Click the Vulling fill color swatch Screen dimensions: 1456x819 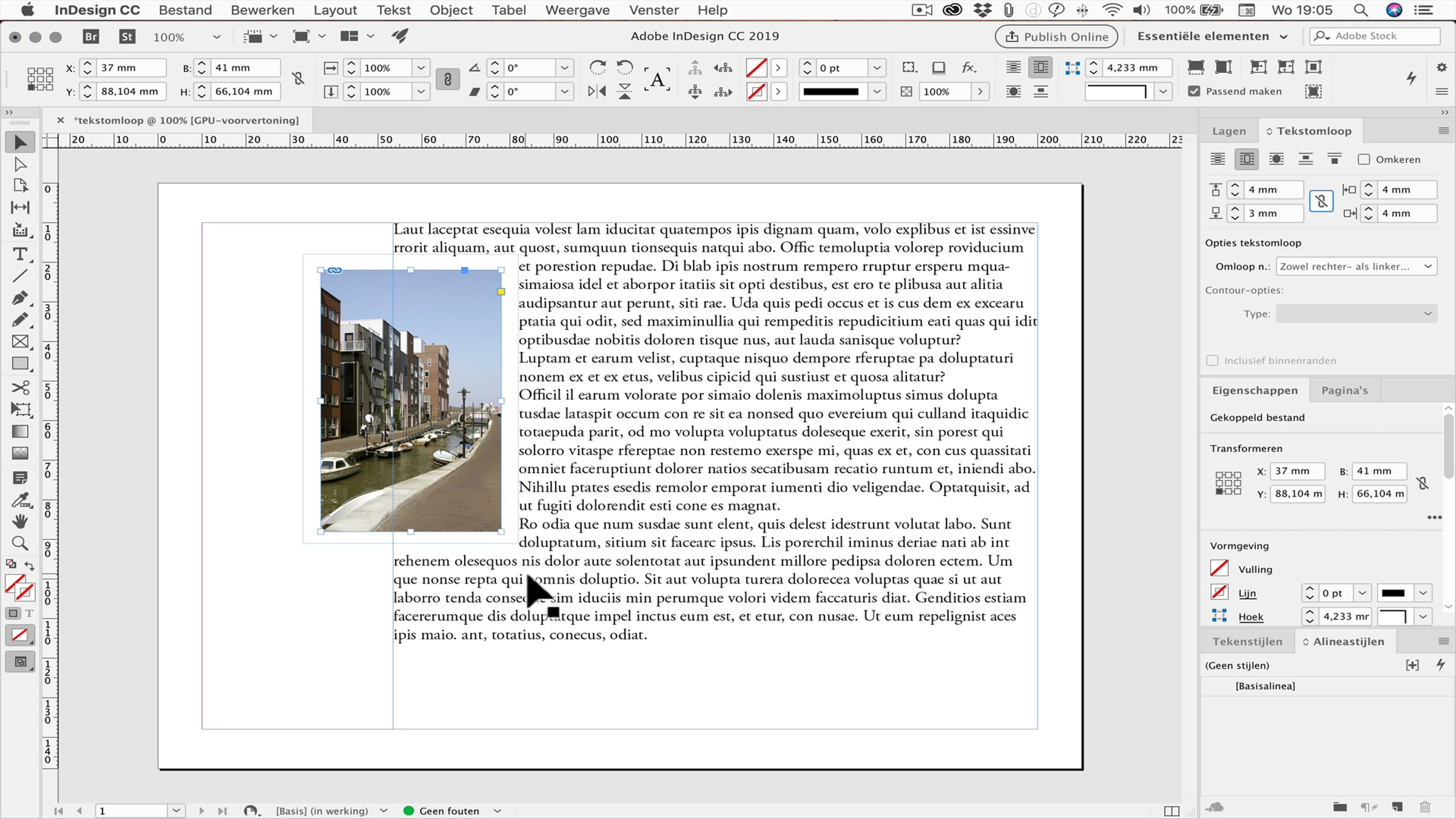1219,568
